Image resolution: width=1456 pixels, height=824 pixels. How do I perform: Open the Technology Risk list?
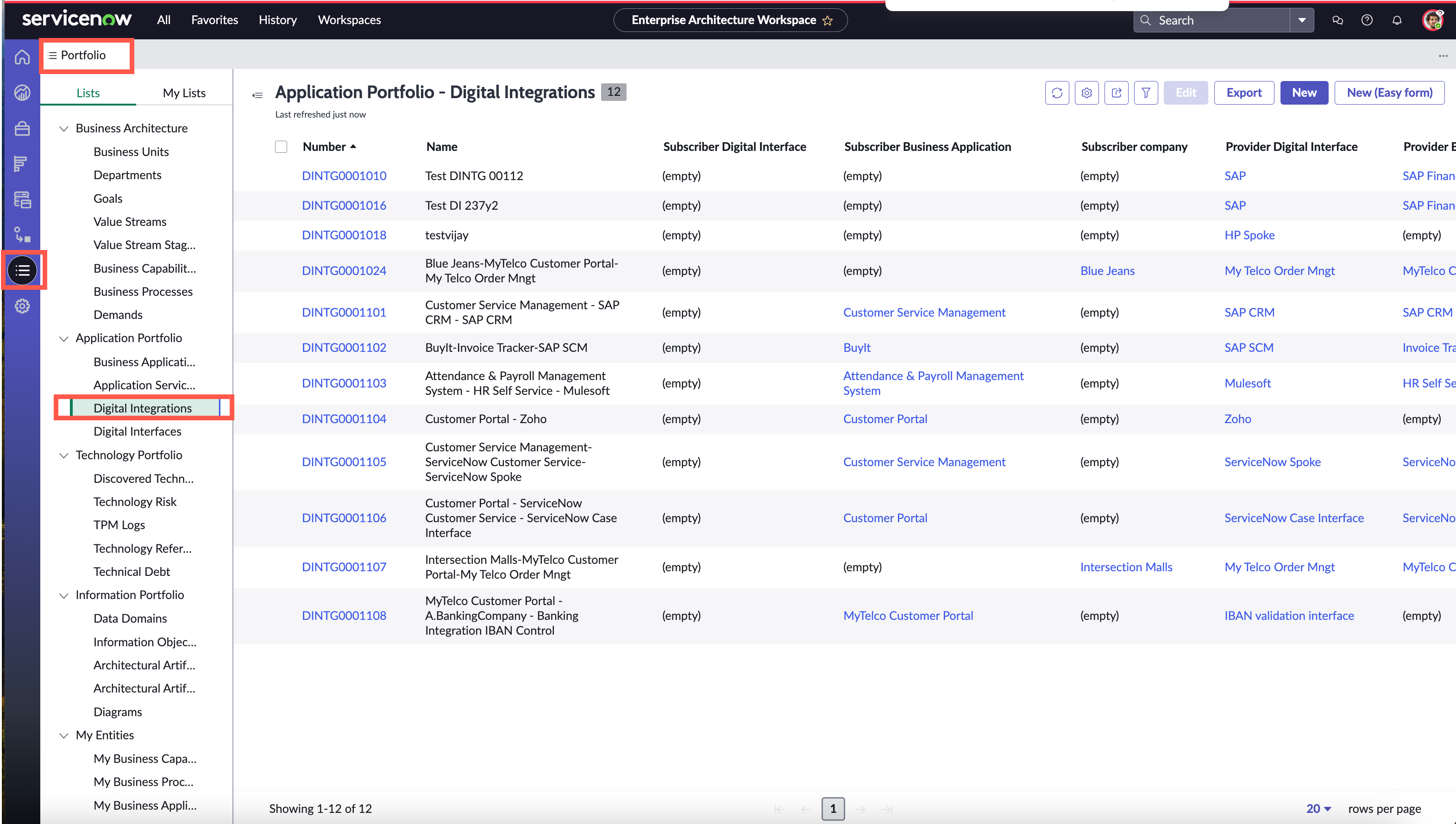[135, 502]
